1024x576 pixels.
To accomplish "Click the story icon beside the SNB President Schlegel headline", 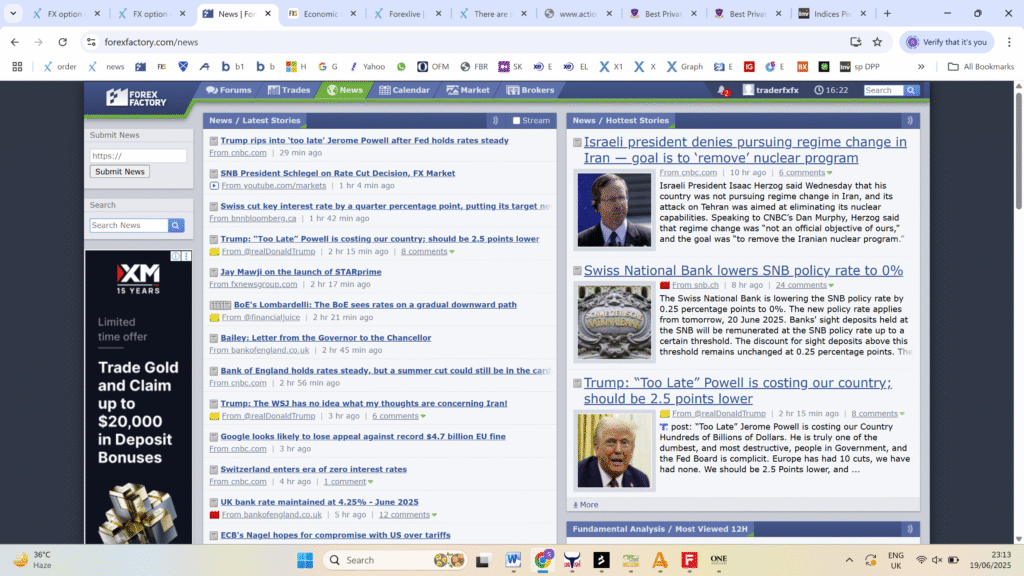I will pos(214,174).
